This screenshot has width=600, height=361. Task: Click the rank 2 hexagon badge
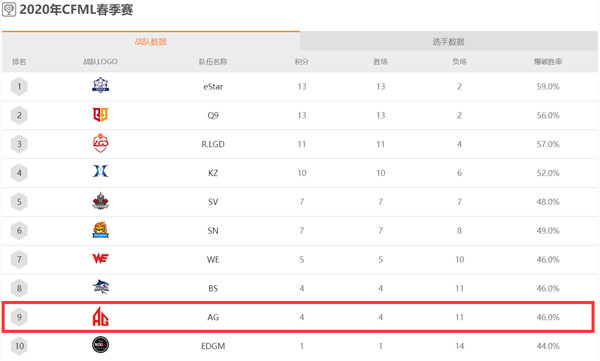[19, 115]
